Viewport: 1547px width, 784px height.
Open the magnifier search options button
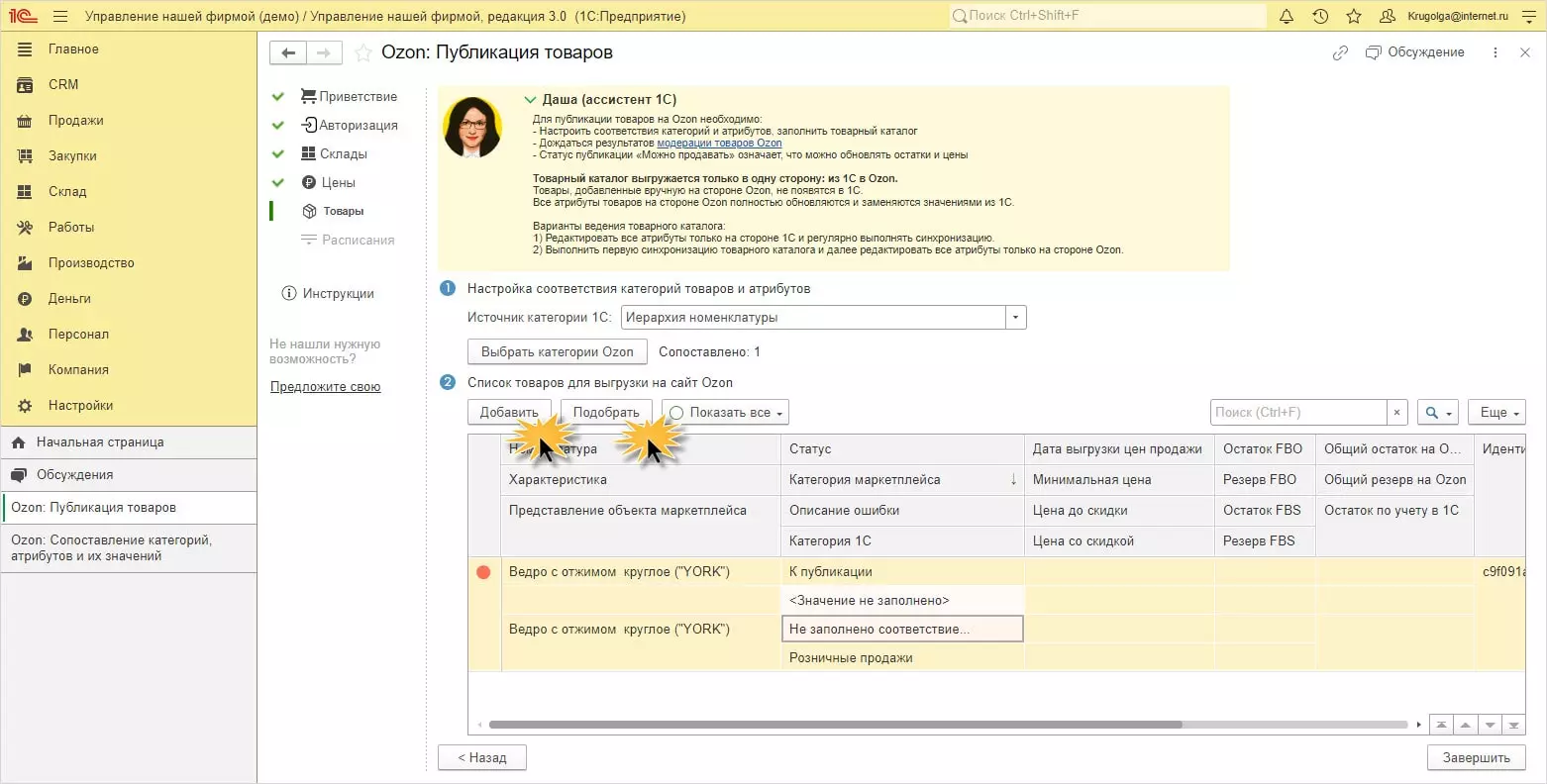coord(1438,413)
